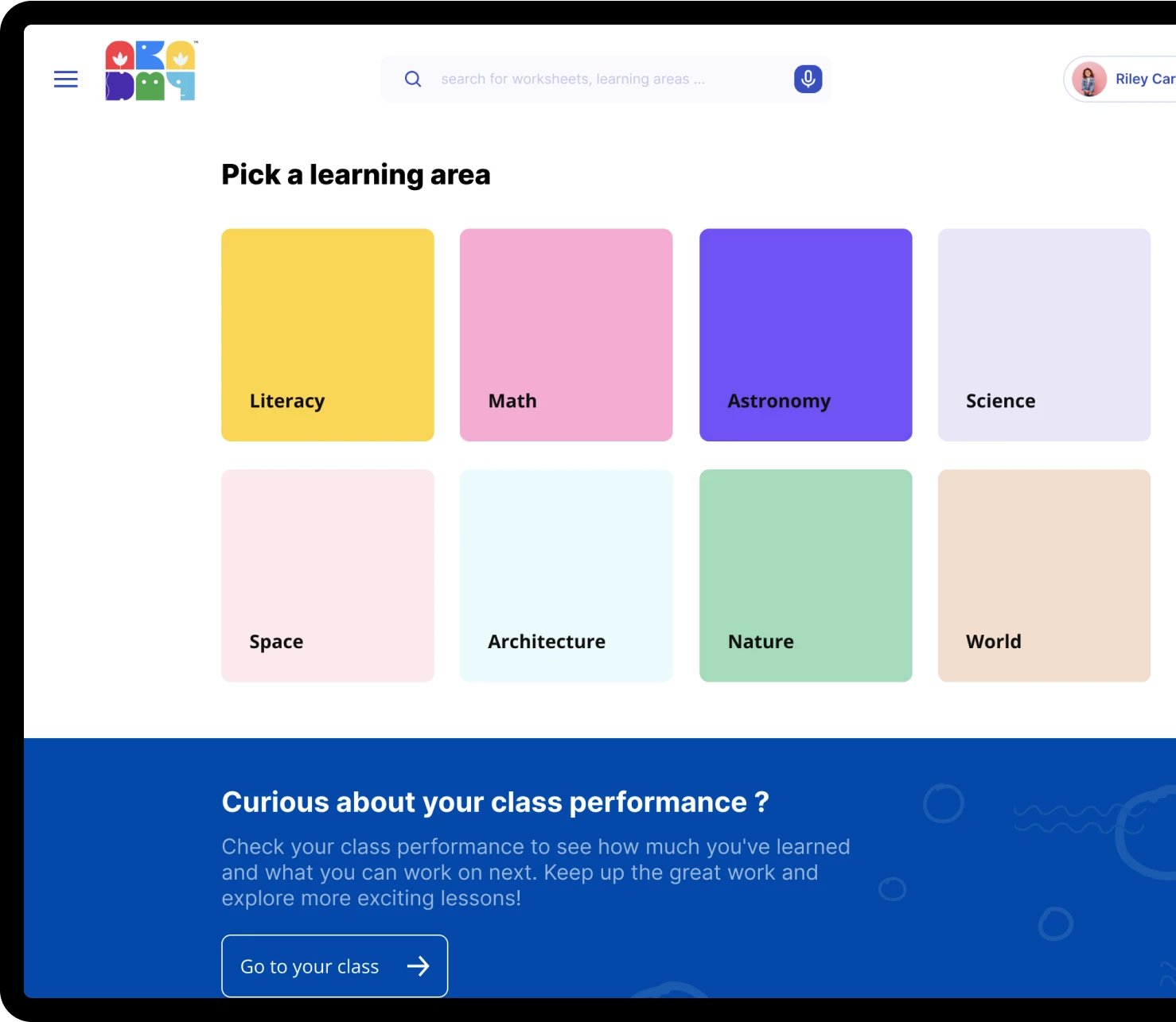This screenshot has height=1022, width=1176.
Task: Open the Space learning area card
Action: point(328,575)
